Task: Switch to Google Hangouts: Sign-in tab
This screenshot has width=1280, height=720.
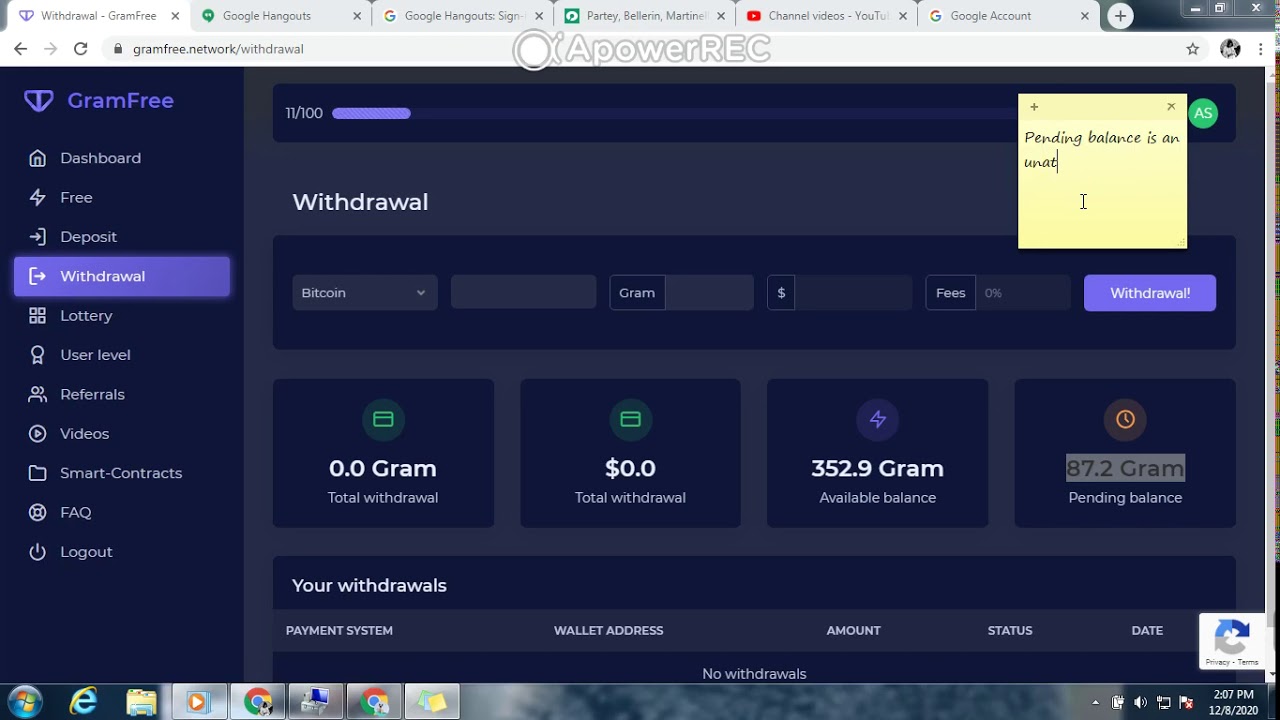Action: (463, 16)
